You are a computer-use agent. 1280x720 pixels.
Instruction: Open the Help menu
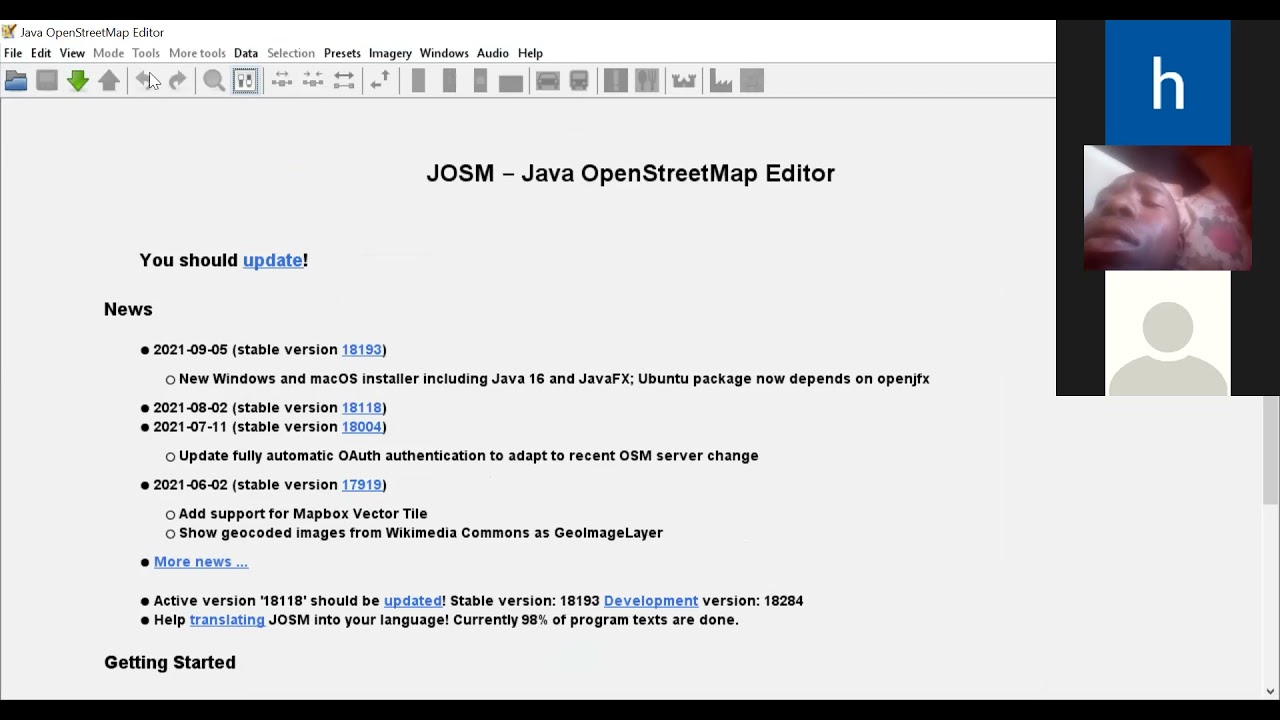click(x=531, y=53)
